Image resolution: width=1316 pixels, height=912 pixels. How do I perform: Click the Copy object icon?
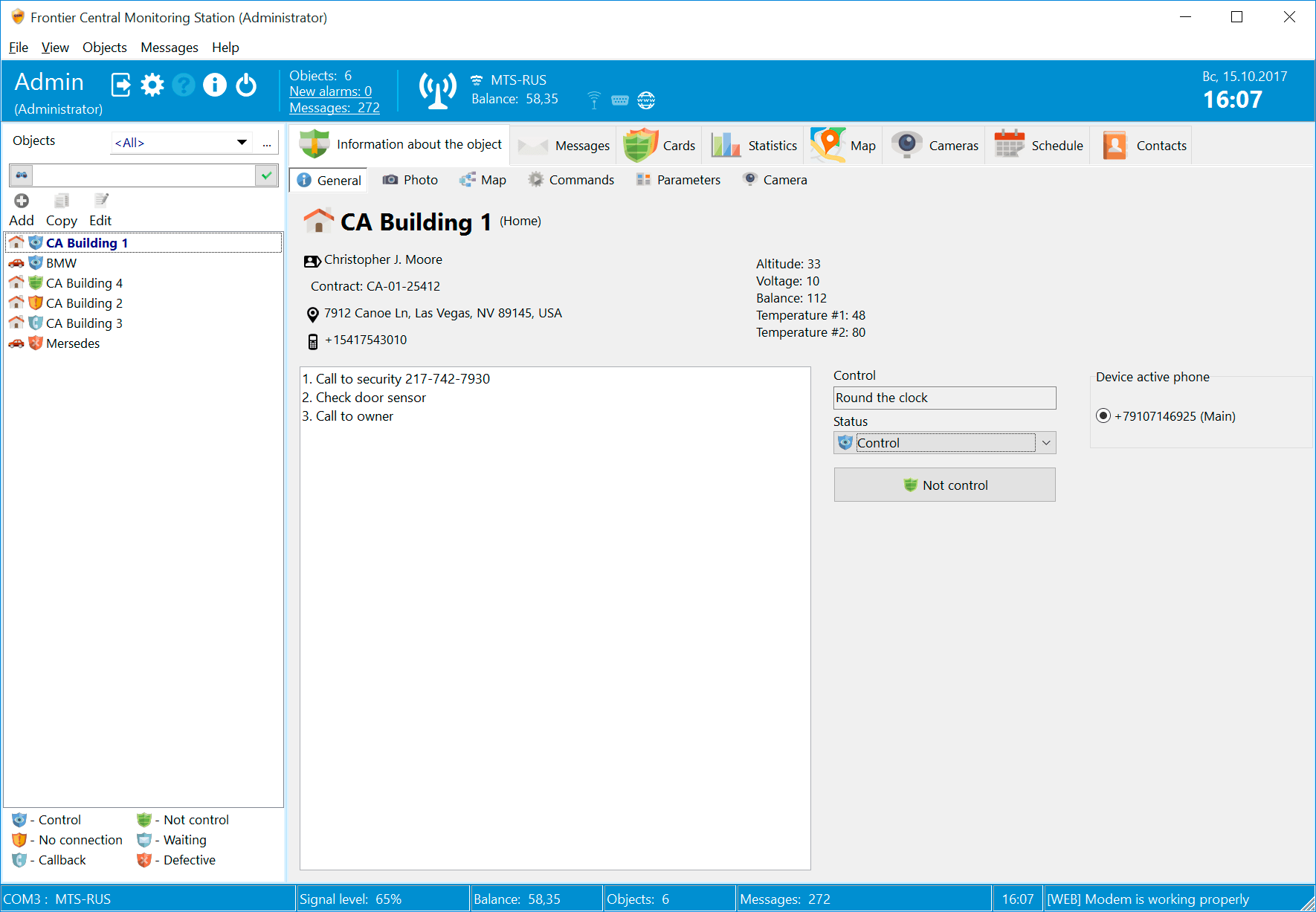[61, 200]
